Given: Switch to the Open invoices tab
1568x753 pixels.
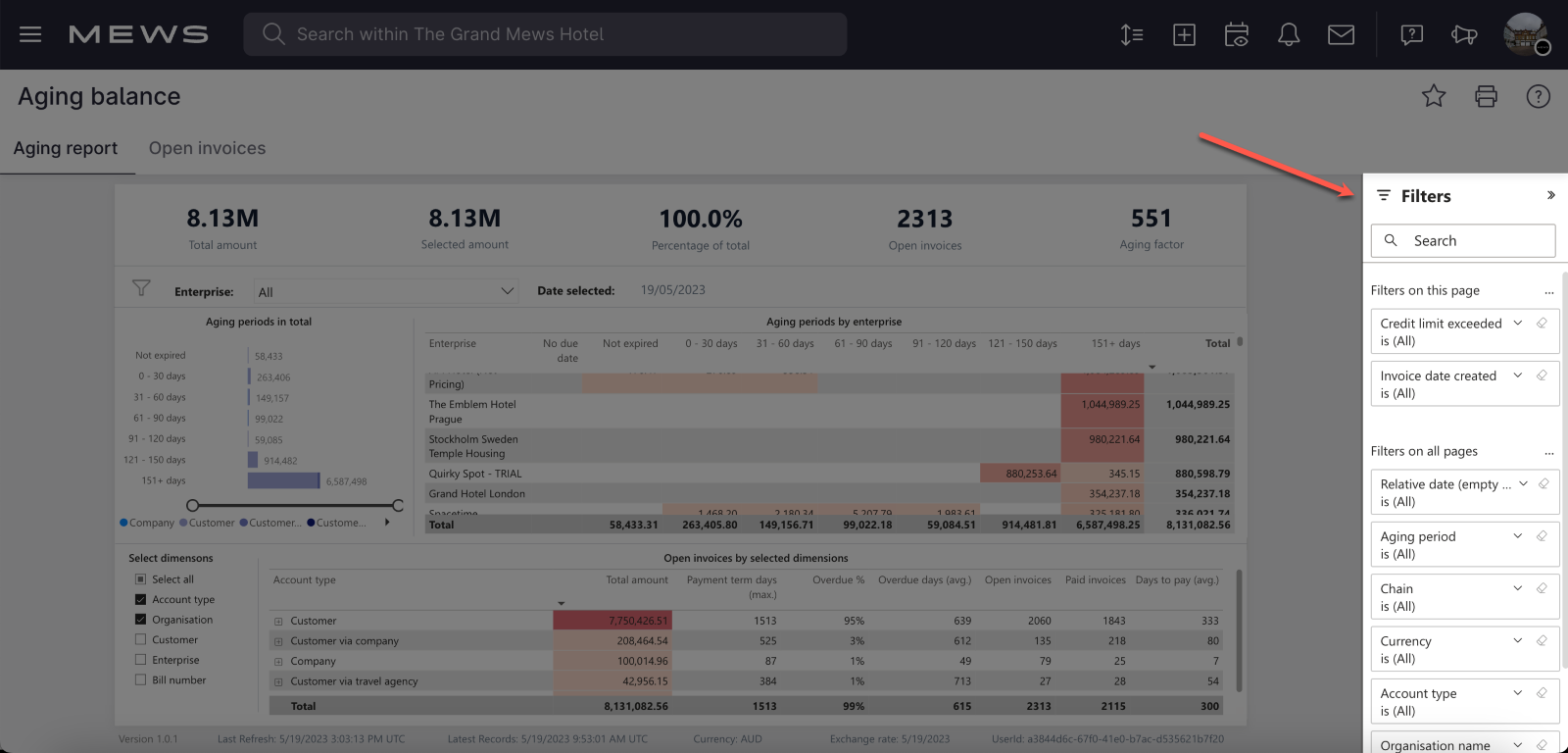Looking at the screenshot, I should tap(207, 148).
